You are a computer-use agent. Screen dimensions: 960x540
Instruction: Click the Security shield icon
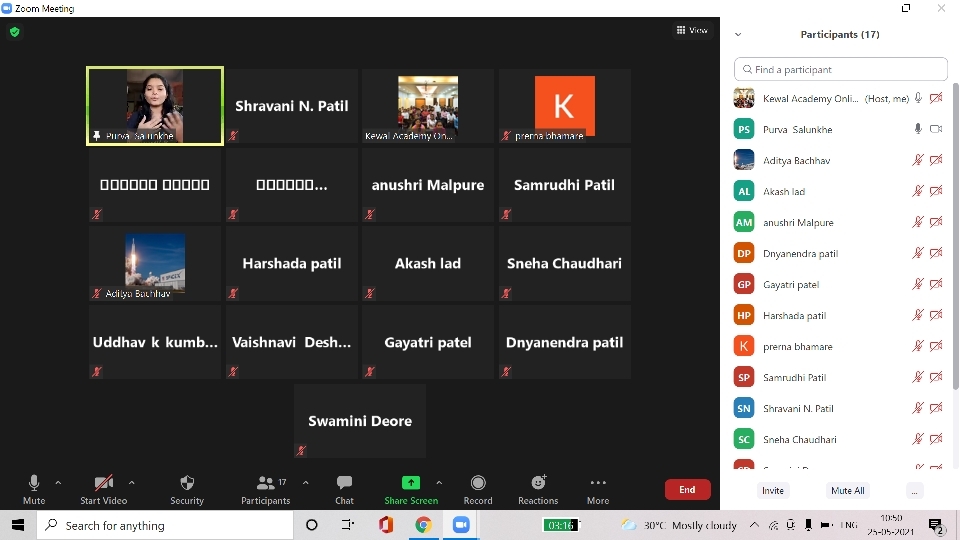click(187, 484)
